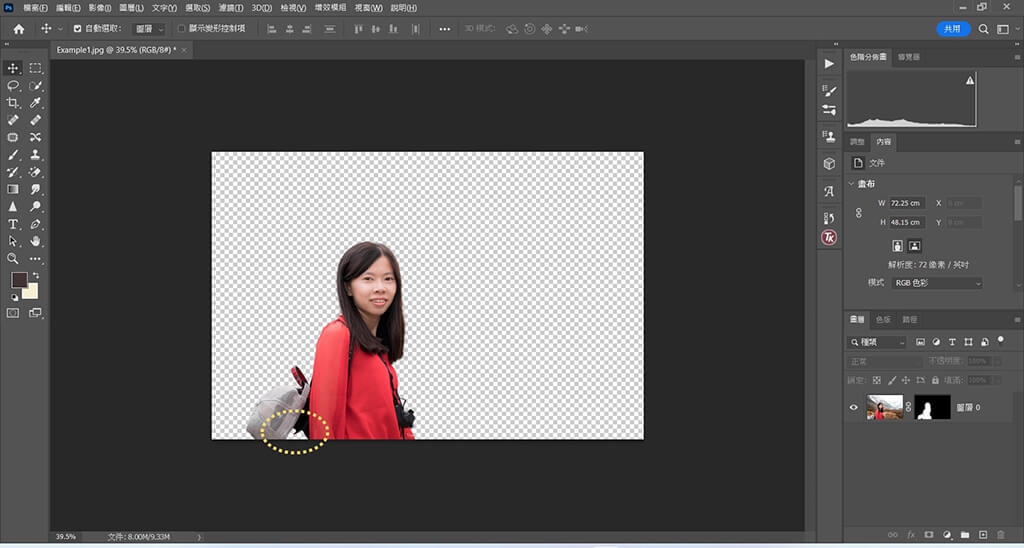The image size is (1024, 548).
Task: Click the background color swatch
Action: pos(32,293)
